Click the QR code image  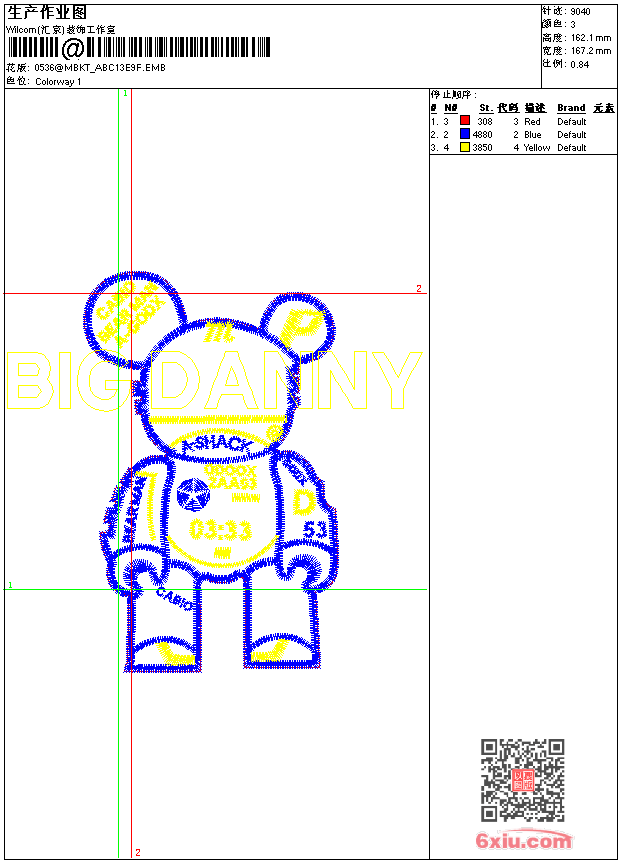click(522, 780)
